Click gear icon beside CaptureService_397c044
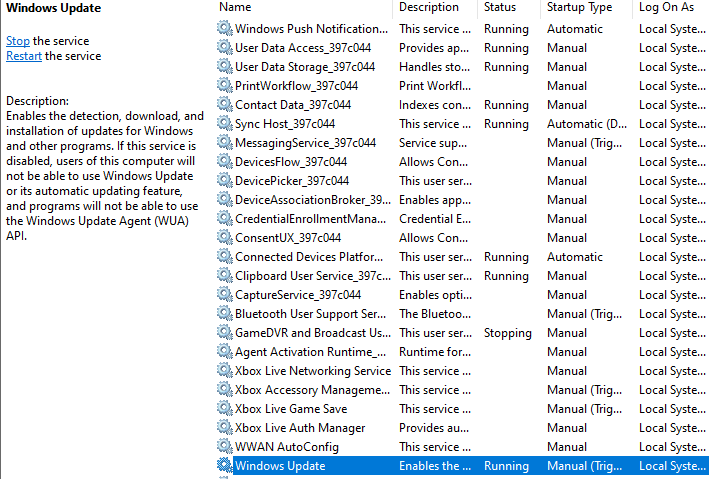 pyautogui.click(x=224, y=294)
